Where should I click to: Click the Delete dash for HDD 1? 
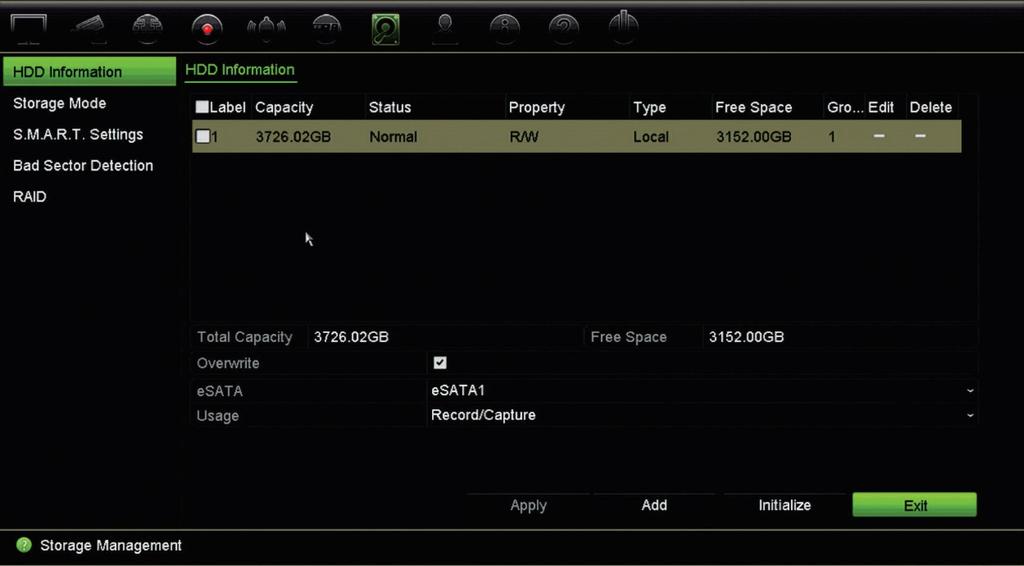tap(920, 136)
